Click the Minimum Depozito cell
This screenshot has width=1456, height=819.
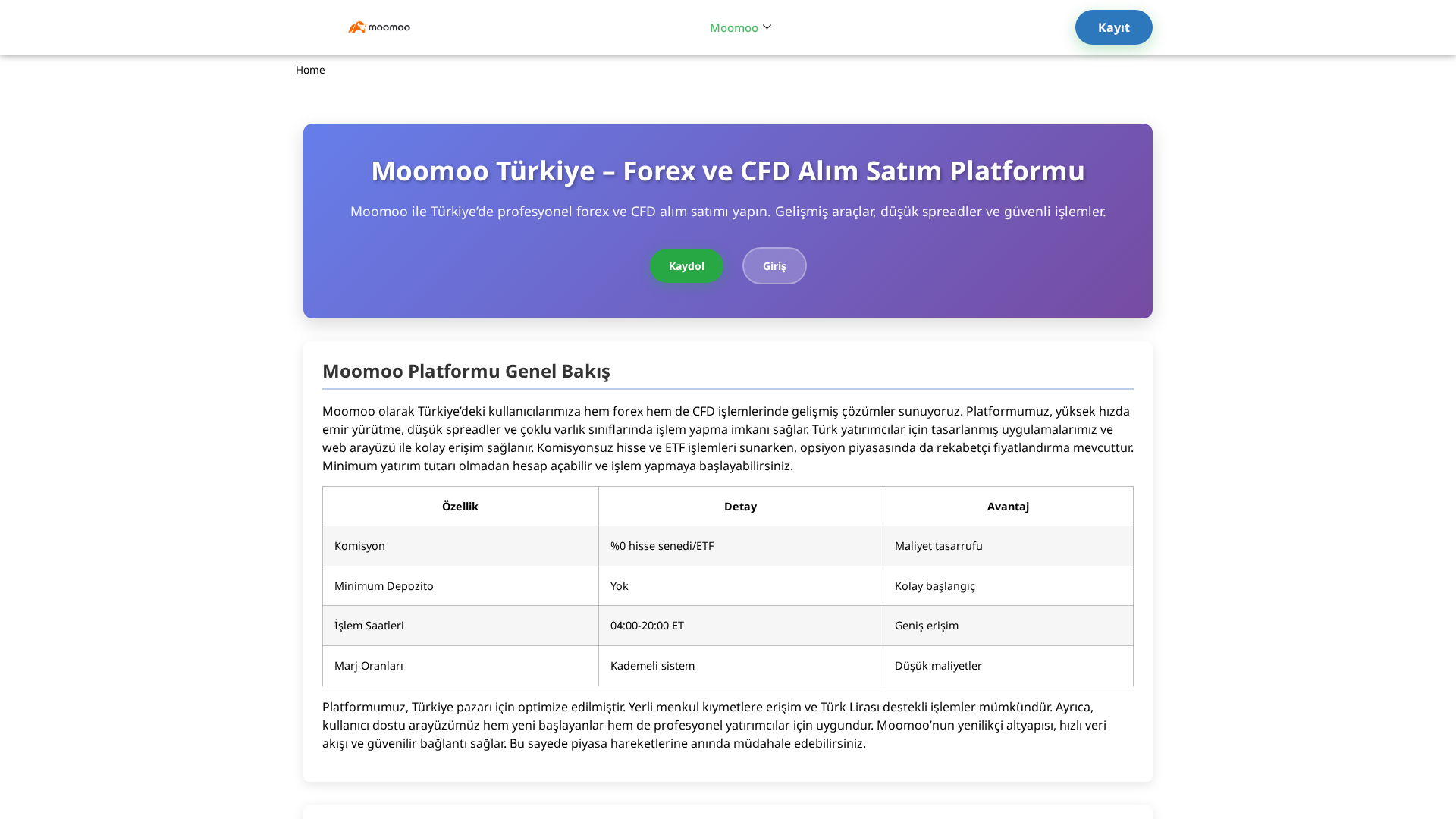[384, 585]
